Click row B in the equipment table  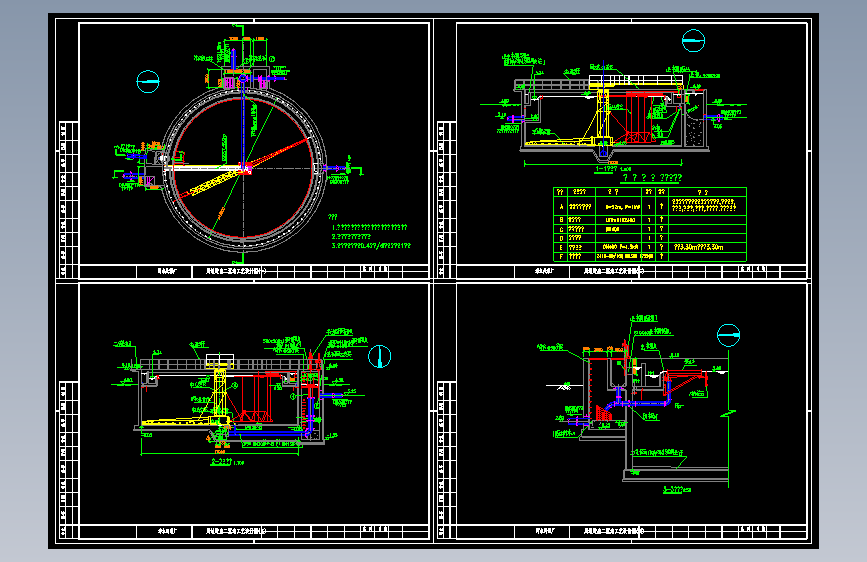coord(650,220)
